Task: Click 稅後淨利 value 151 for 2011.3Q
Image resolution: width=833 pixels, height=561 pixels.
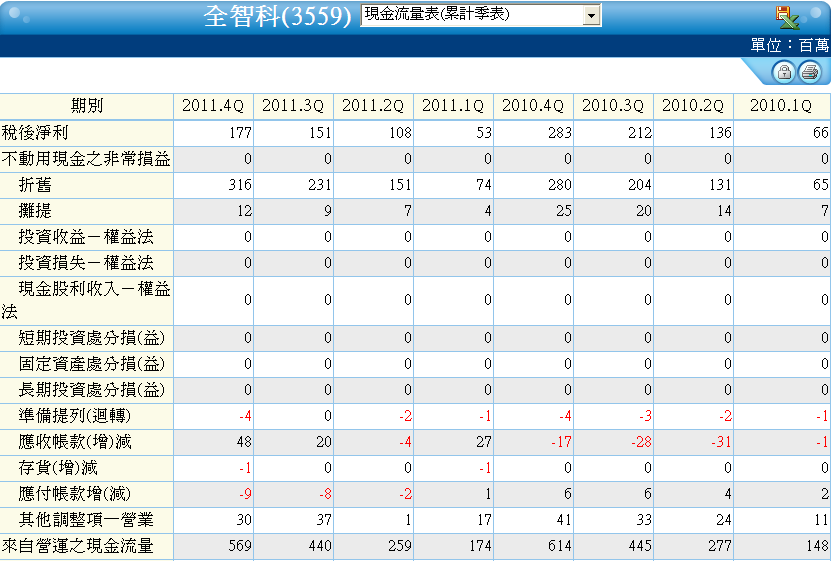Action: point(320,133)
